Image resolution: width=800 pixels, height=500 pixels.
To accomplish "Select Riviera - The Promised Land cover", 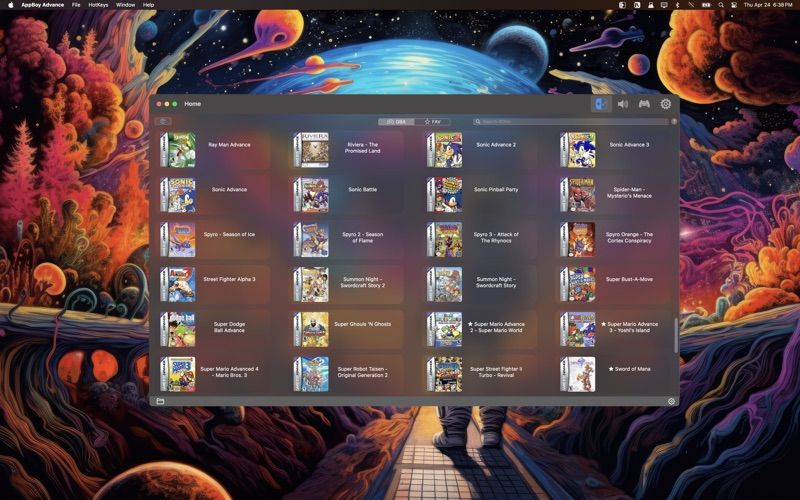I will [x=311, y=150].
